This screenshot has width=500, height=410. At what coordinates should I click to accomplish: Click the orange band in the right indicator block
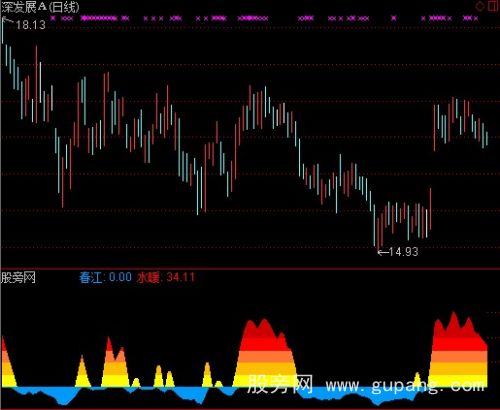(x=459, y=357)
